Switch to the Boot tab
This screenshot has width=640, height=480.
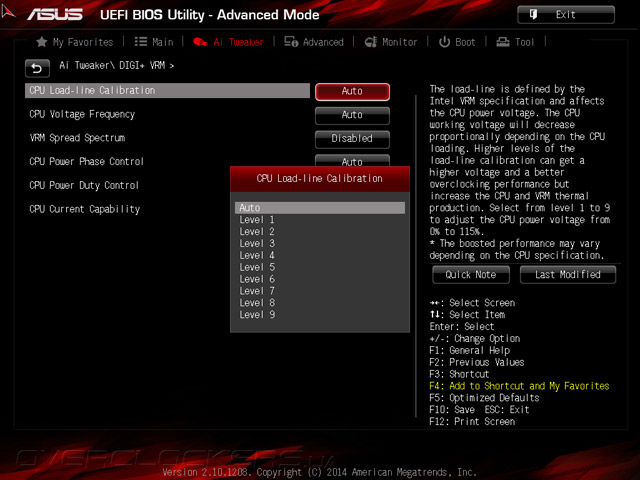click(465, 42)
